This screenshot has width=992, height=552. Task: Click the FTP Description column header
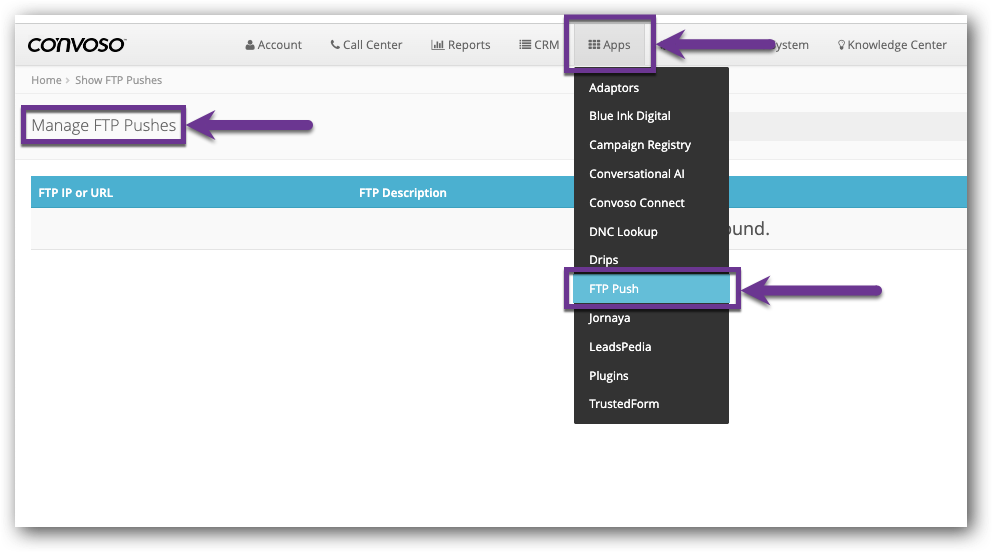(x=402, y=193)
